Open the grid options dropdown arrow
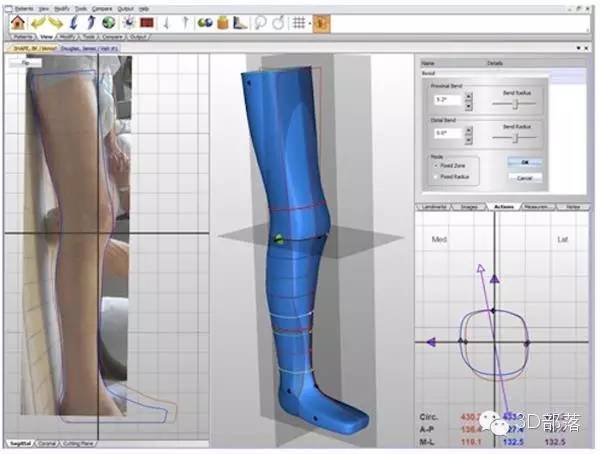 pyautogui.click(x=309, y=24)
